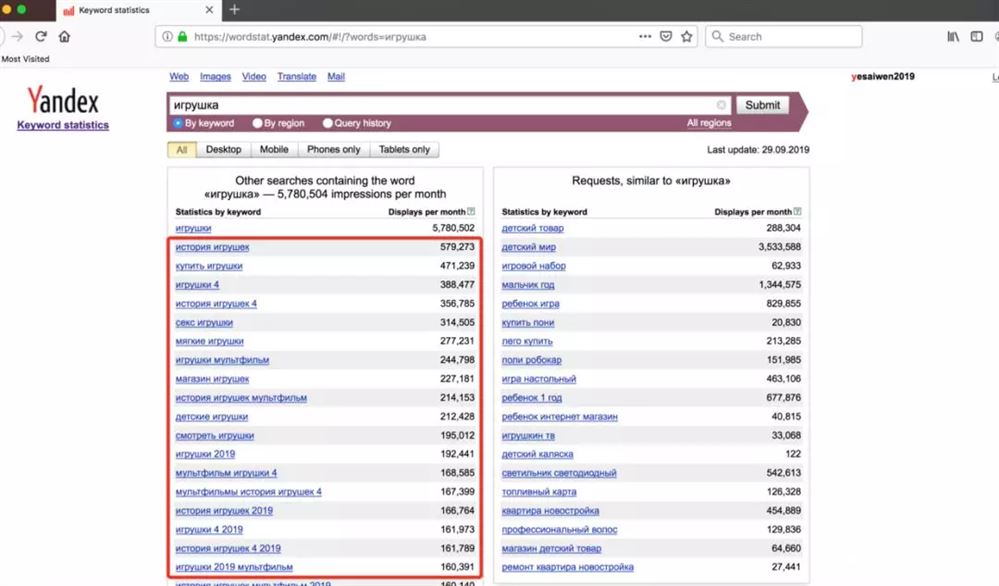Open the All regions selector link
The height and width of the screenshot is (586, 999).
click(709, 123)
